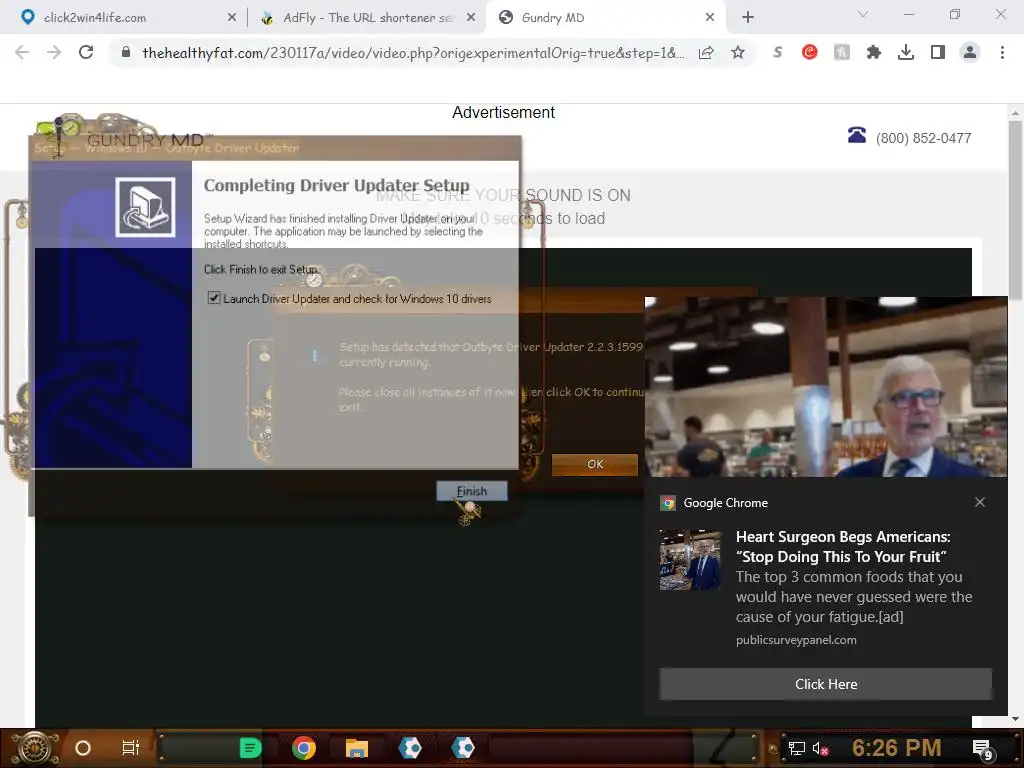View site info via the lock icon
The image size is (1024, 768).
pos(126,52)
